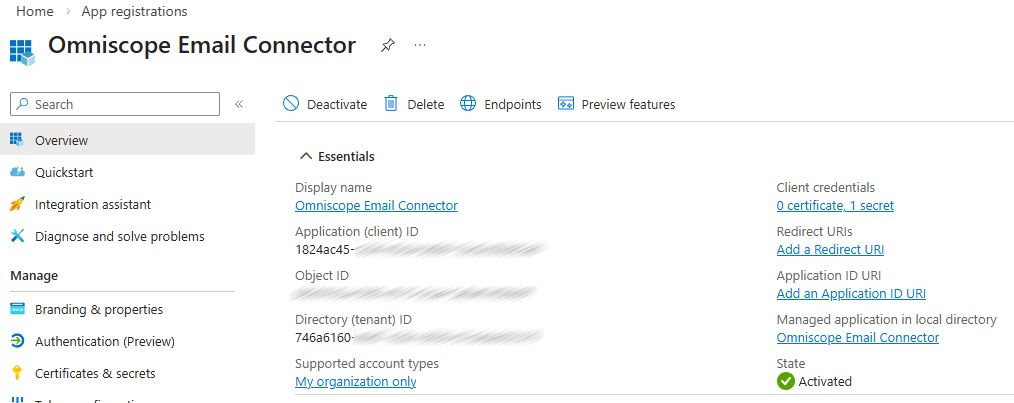
Task: Click the app registration grid icon beside title
Action: click(x=22, y=52)
